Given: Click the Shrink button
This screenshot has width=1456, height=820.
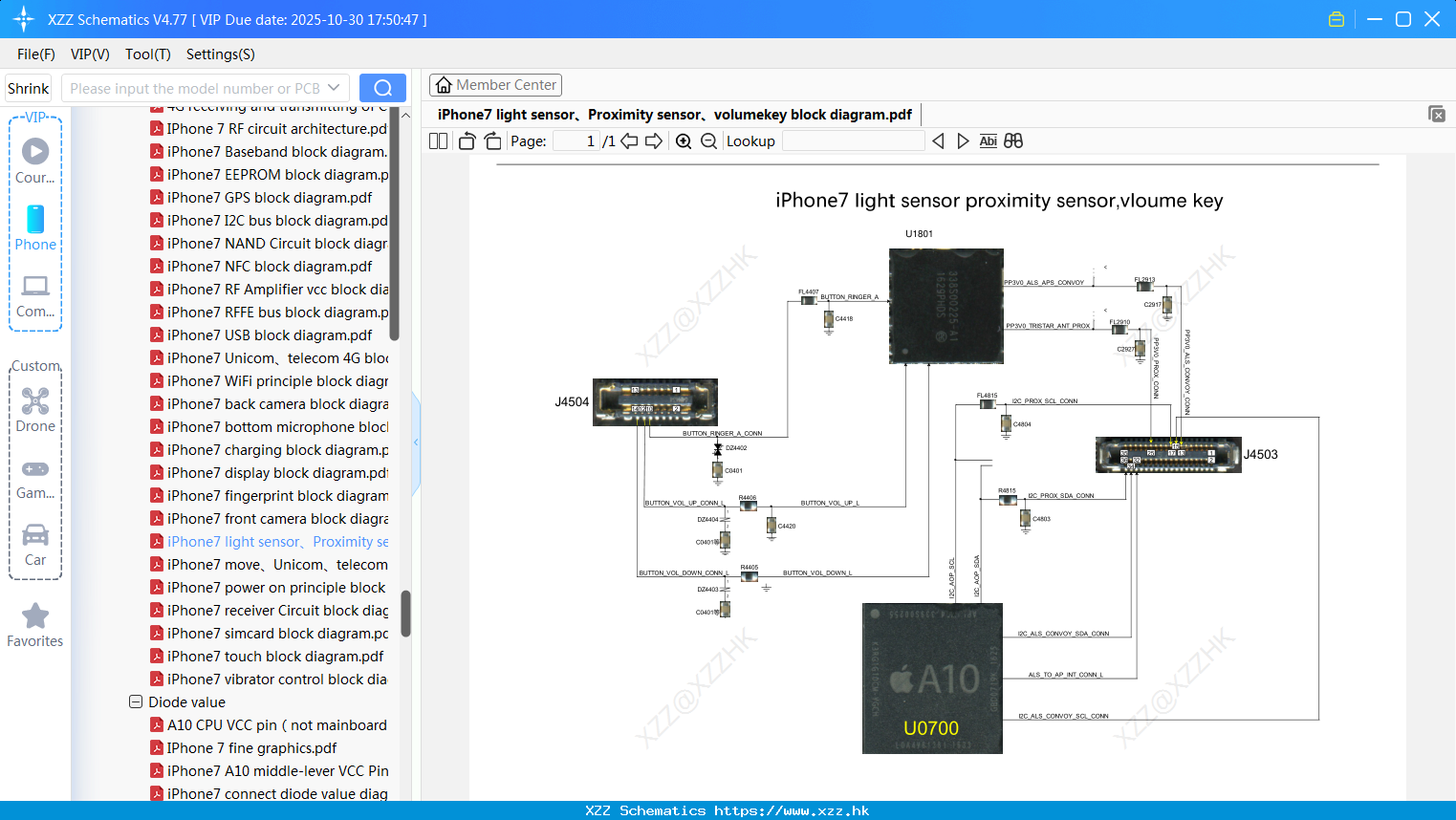Looking at the screenshot, I should click(x=28, y=88).
